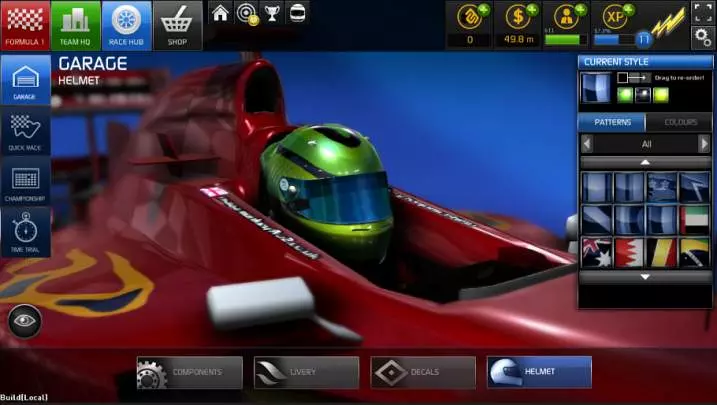Screen dimensions: 717x405
Task: Start a Quick Race from the sidebar
Action: click(25, 132)
